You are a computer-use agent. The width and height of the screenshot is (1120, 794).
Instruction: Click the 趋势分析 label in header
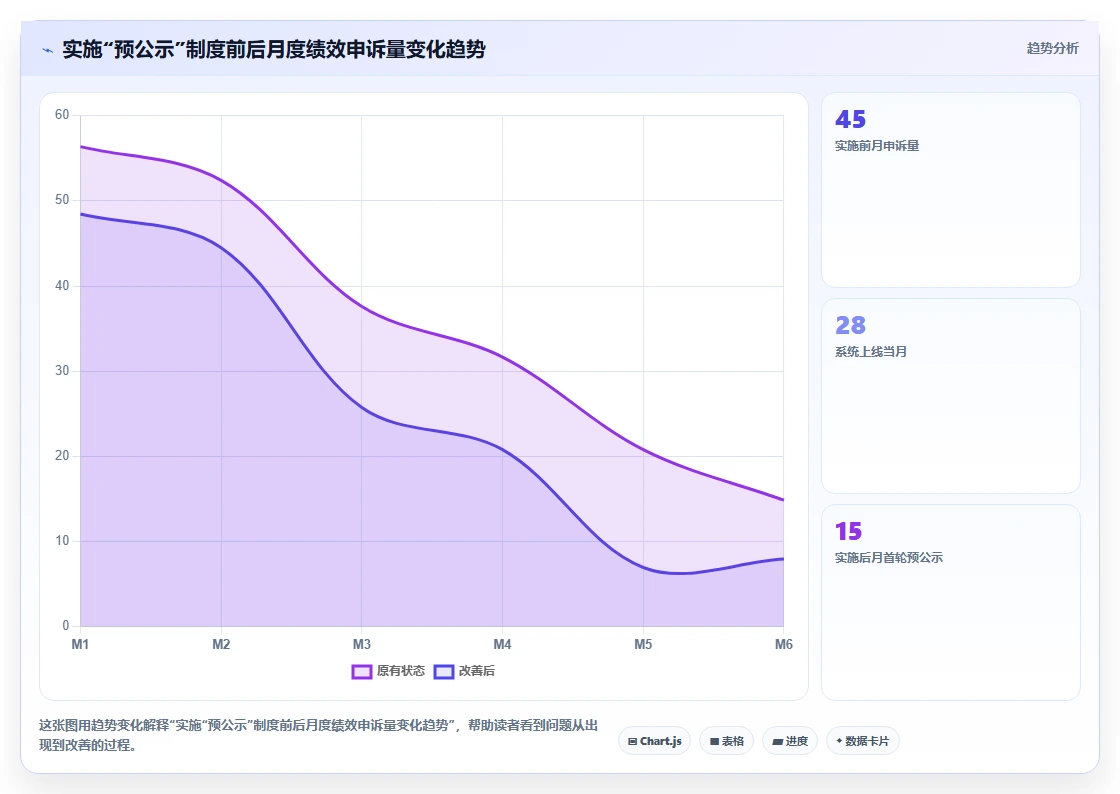[1052, 48]
